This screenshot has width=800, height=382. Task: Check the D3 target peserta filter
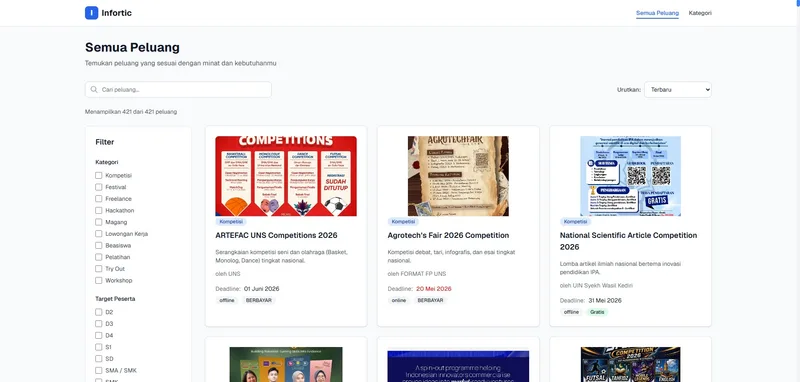click(98, 324)
